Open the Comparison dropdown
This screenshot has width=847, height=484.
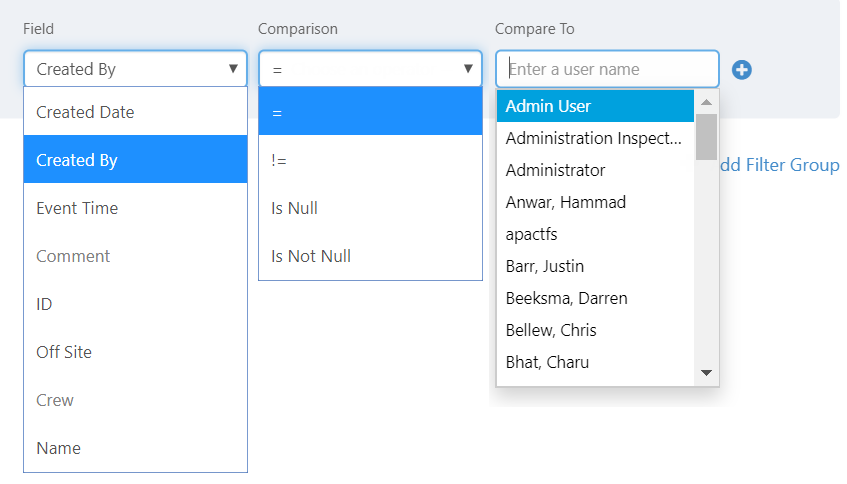click(x=370, y=69)
